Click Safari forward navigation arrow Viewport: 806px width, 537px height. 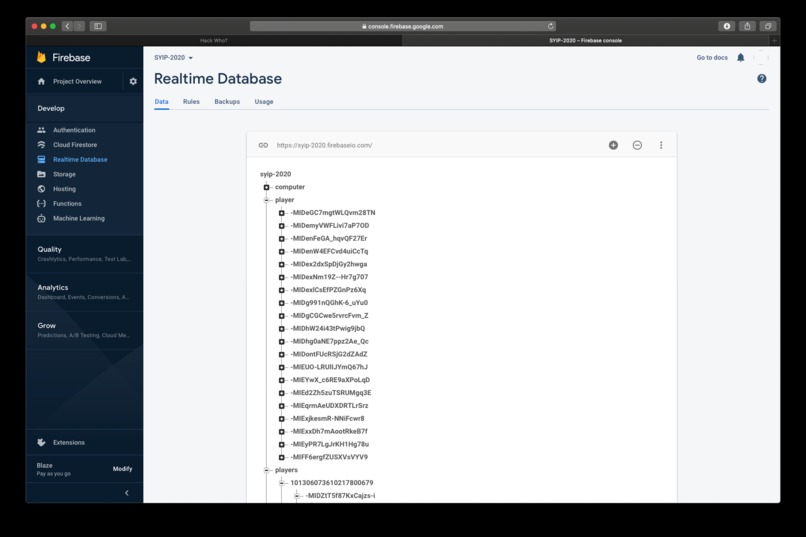pos(79,26)
